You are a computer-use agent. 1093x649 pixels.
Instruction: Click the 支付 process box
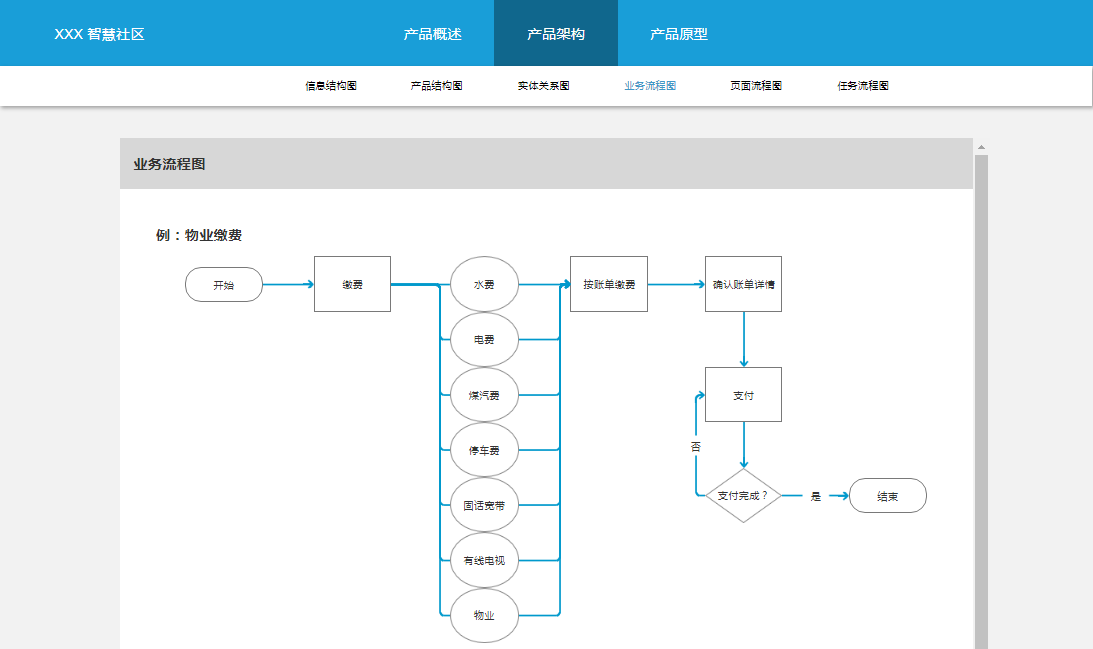pos(743,395)
